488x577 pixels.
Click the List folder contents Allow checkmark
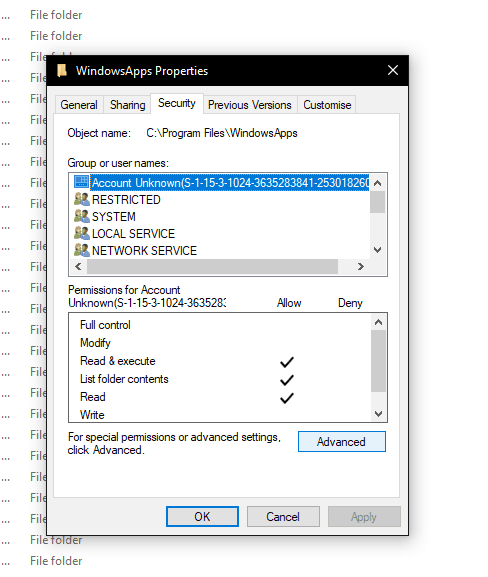[x=287, y=380]
